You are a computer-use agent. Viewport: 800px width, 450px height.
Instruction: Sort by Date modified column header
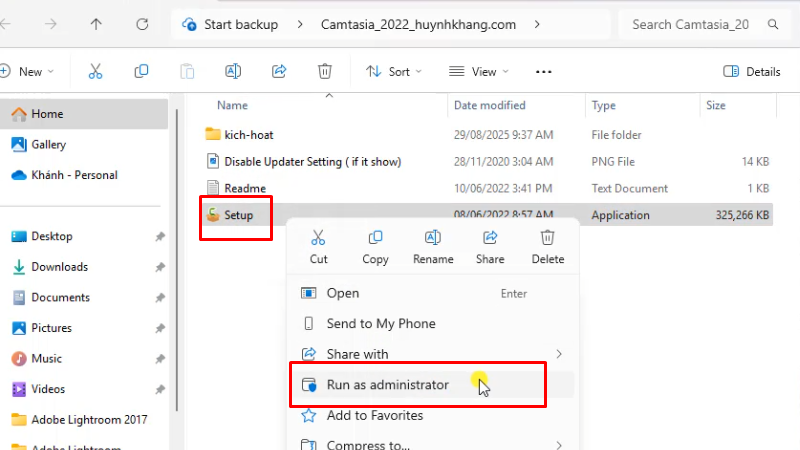489,105
